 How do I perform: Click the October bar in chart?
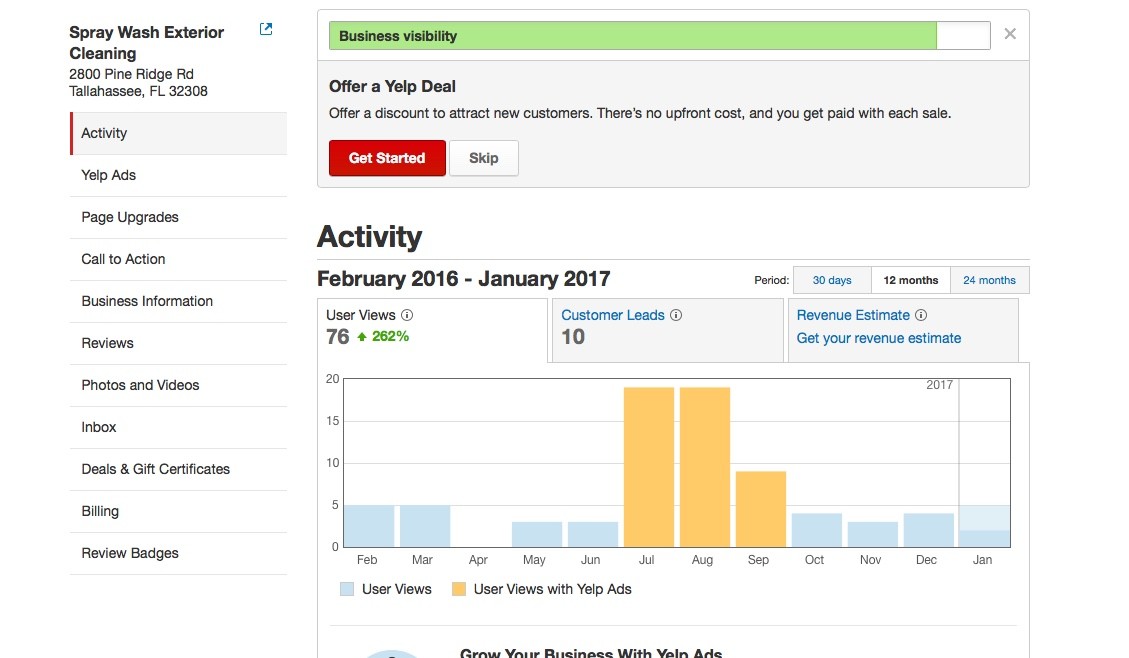click(817, 531)
